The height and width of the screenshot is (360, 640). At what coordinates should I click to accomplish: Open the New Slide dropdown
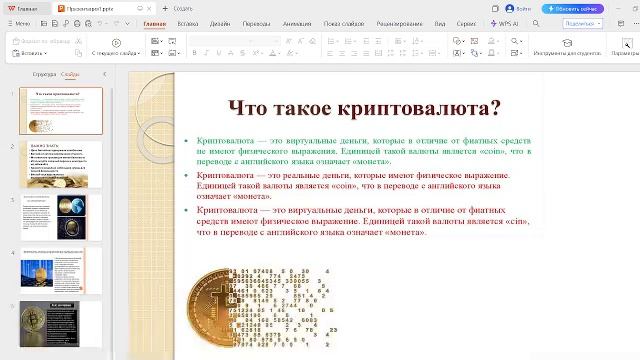point(162,41)
